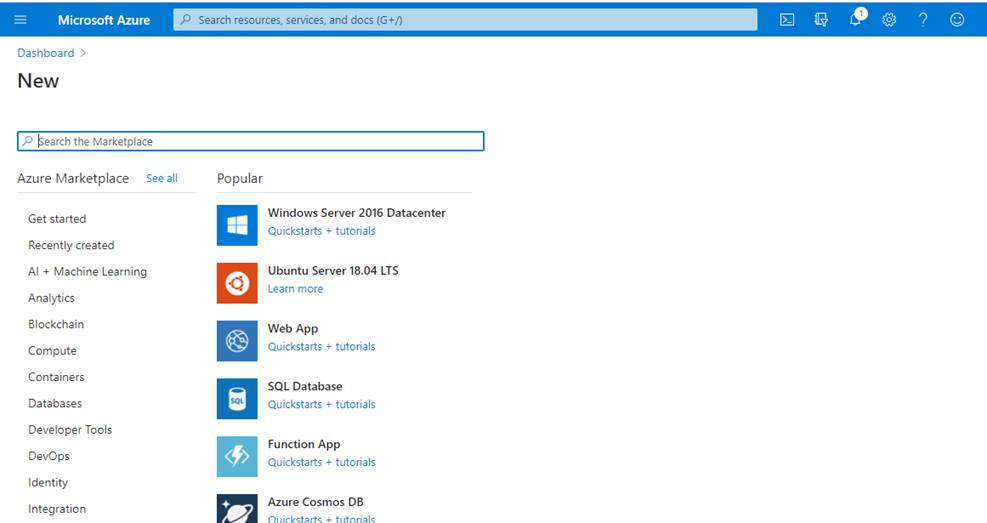Screen dimensions: 987x523
Task: Click the Microsoft Azure logo text
Action: coord(104,20)
